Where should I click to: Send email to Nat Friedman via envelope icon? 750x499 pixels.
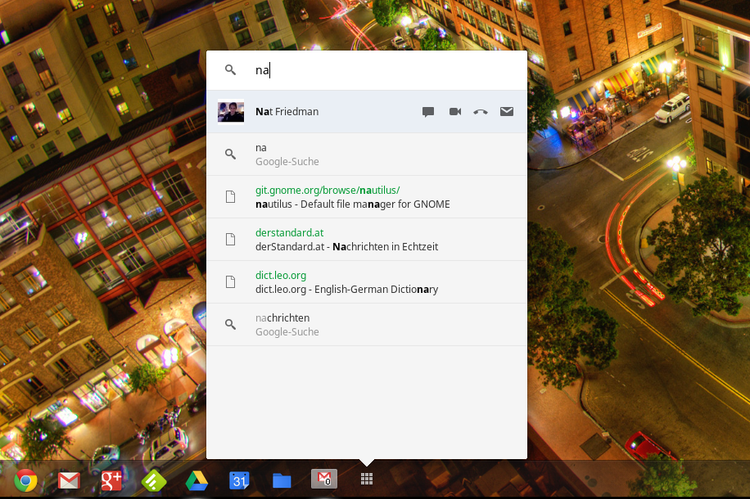pyautogui.click(x=507, y=112)
